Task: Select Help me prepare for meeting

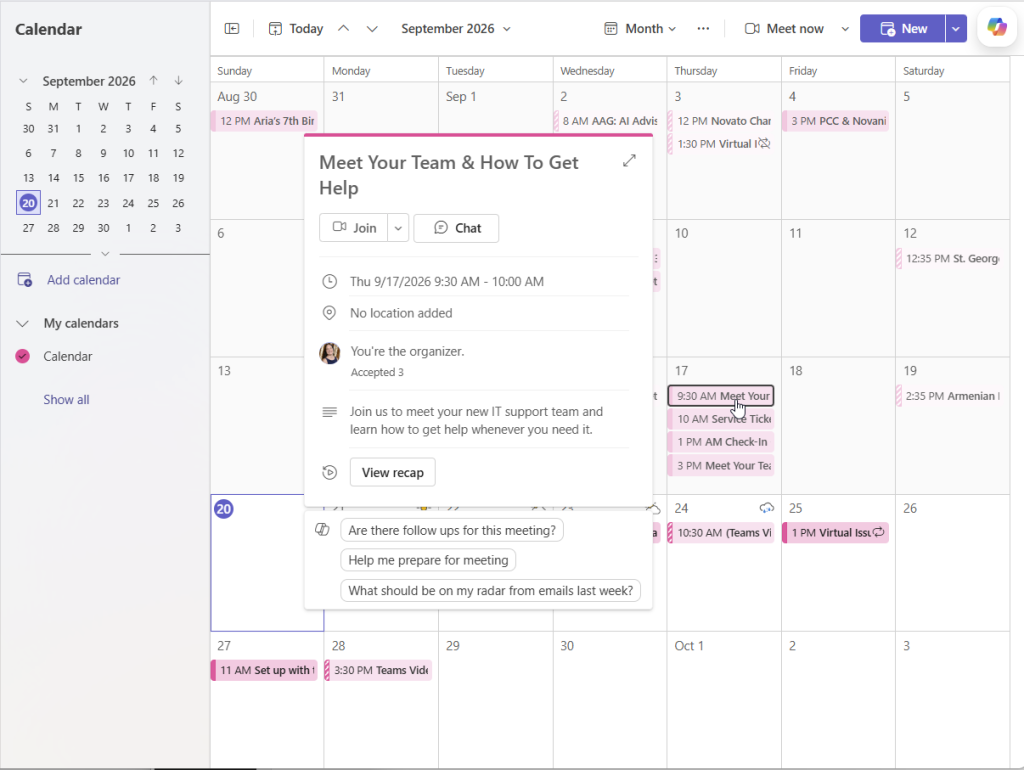Action: click(428, 560)
